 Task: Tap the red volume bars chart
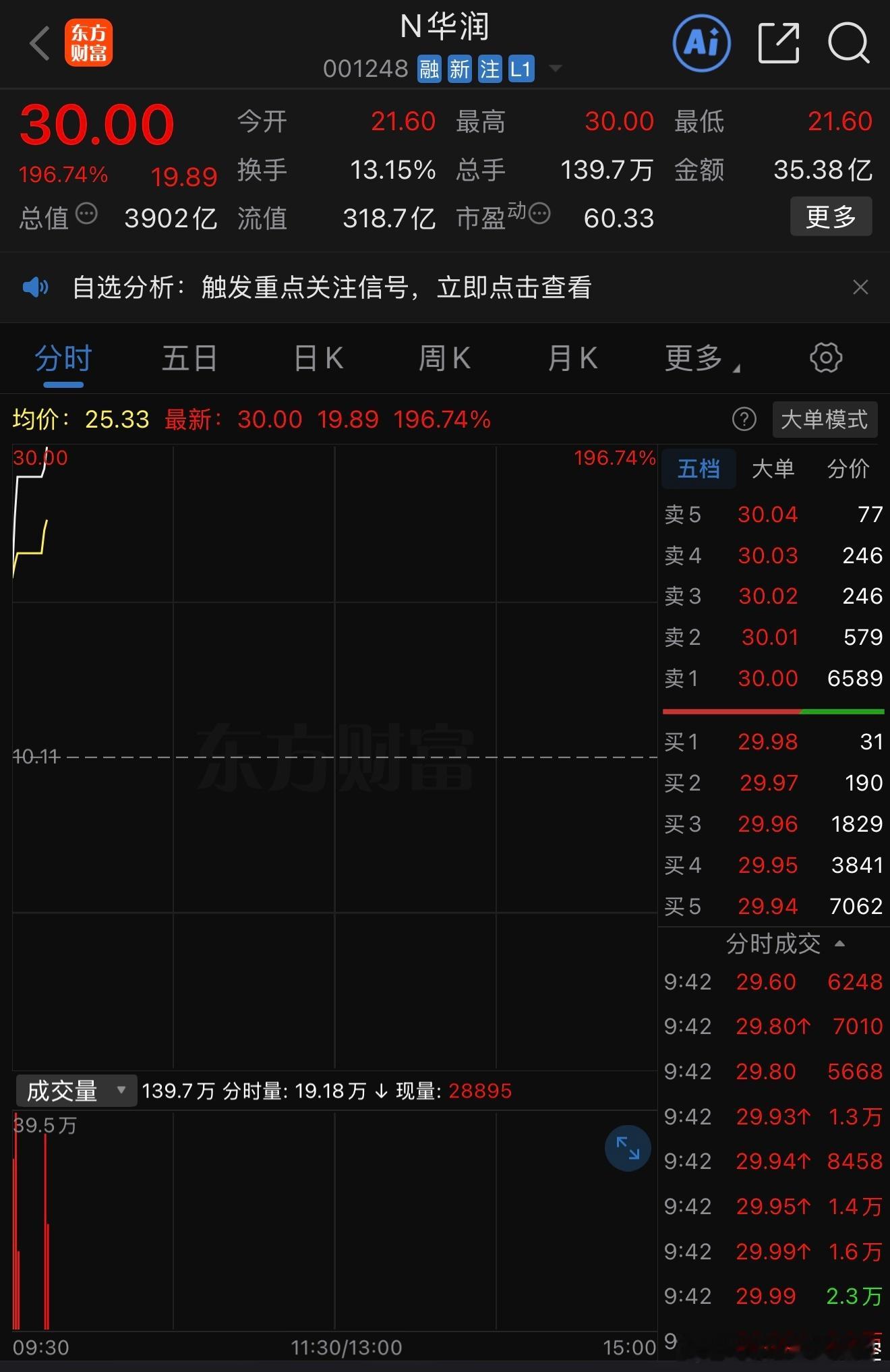click(334, 1221)
